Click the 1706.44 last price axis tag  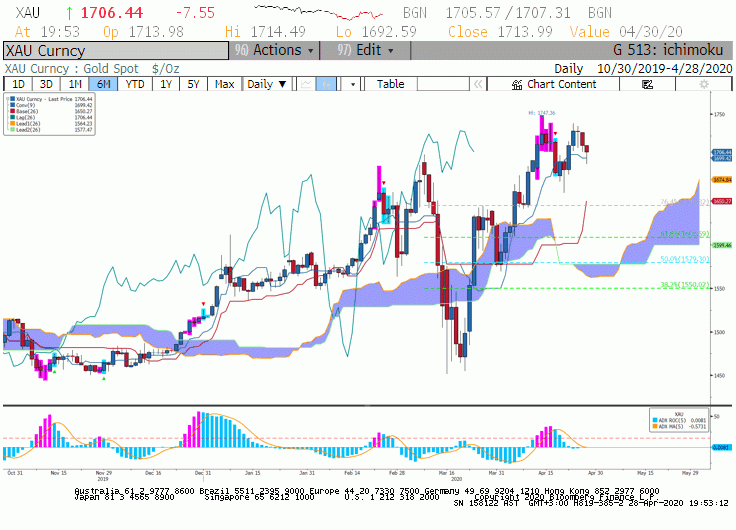pos(722,152)
